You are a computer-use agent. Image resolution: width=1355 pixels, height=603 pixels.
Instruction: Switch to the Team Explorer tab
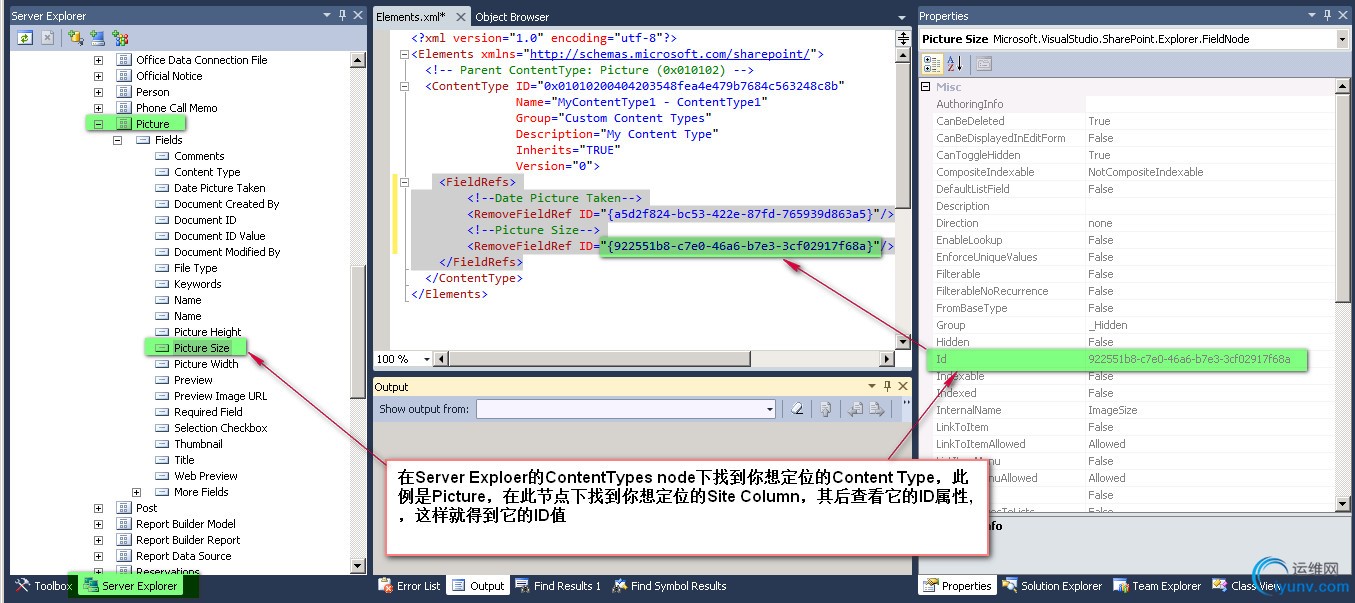point(1157,586)
